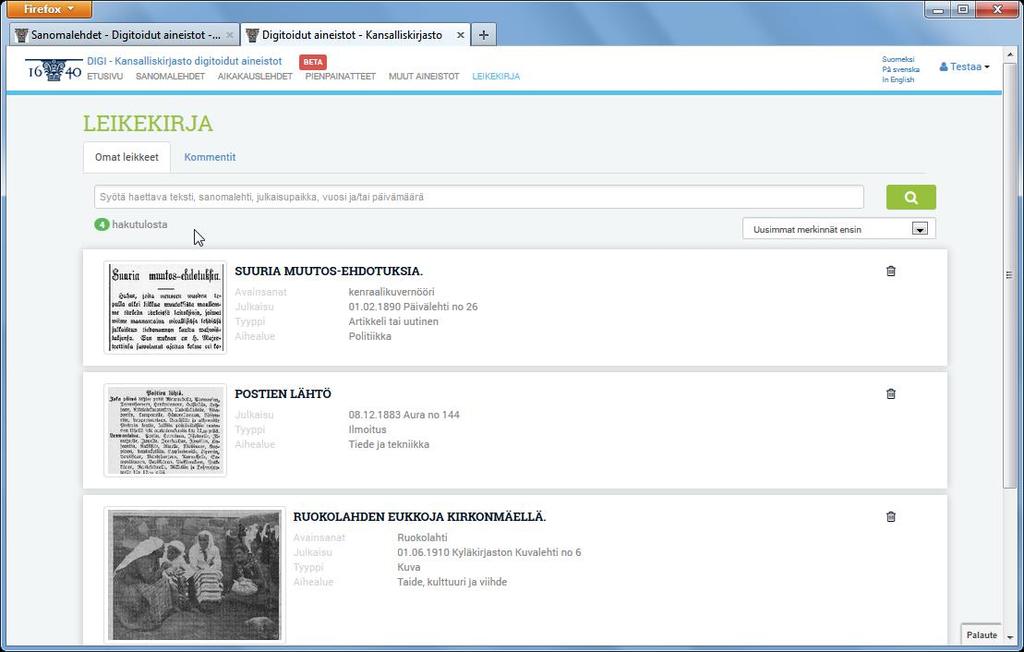Image resolution: width=1024 pixels, height=652 pixels.
Task: Click the green search magnifier button
Action: pyautogui.click(x=911, y=197)
